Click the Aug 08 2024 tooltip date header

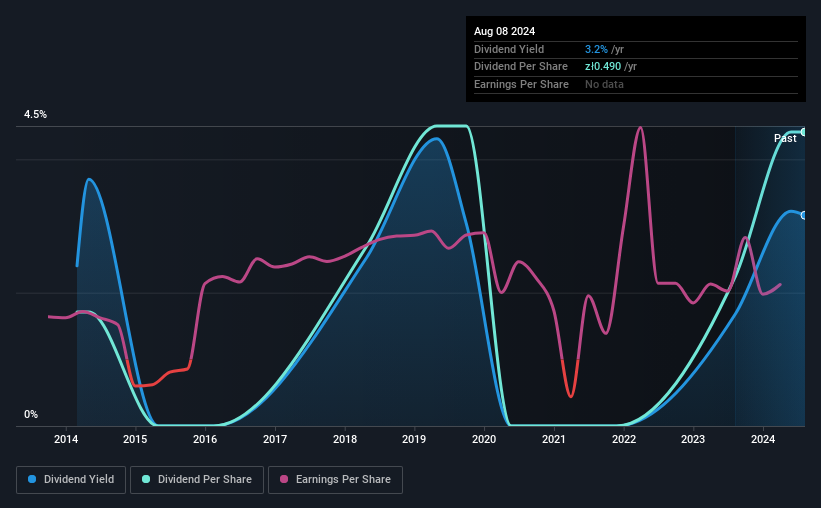tap(504, 31)
